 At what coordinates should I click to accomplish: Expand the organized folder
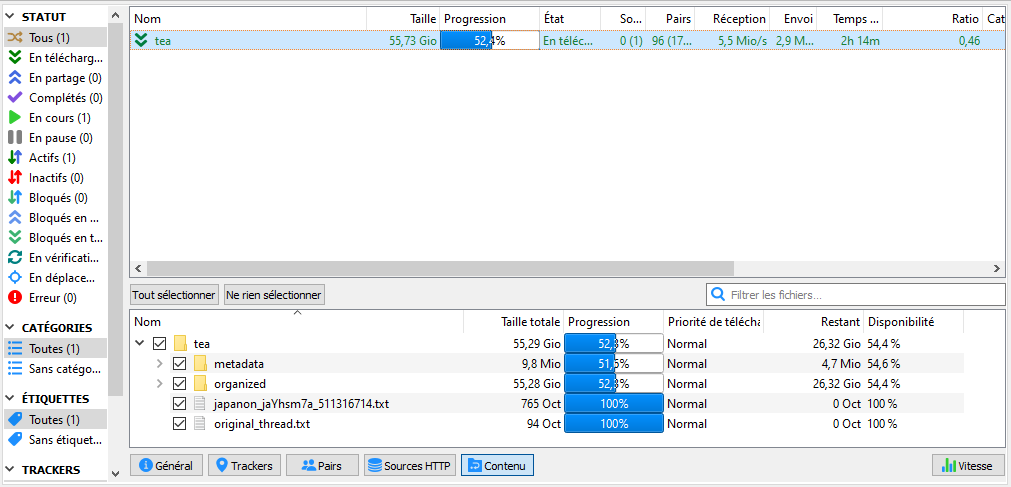(x=160, y=384)
